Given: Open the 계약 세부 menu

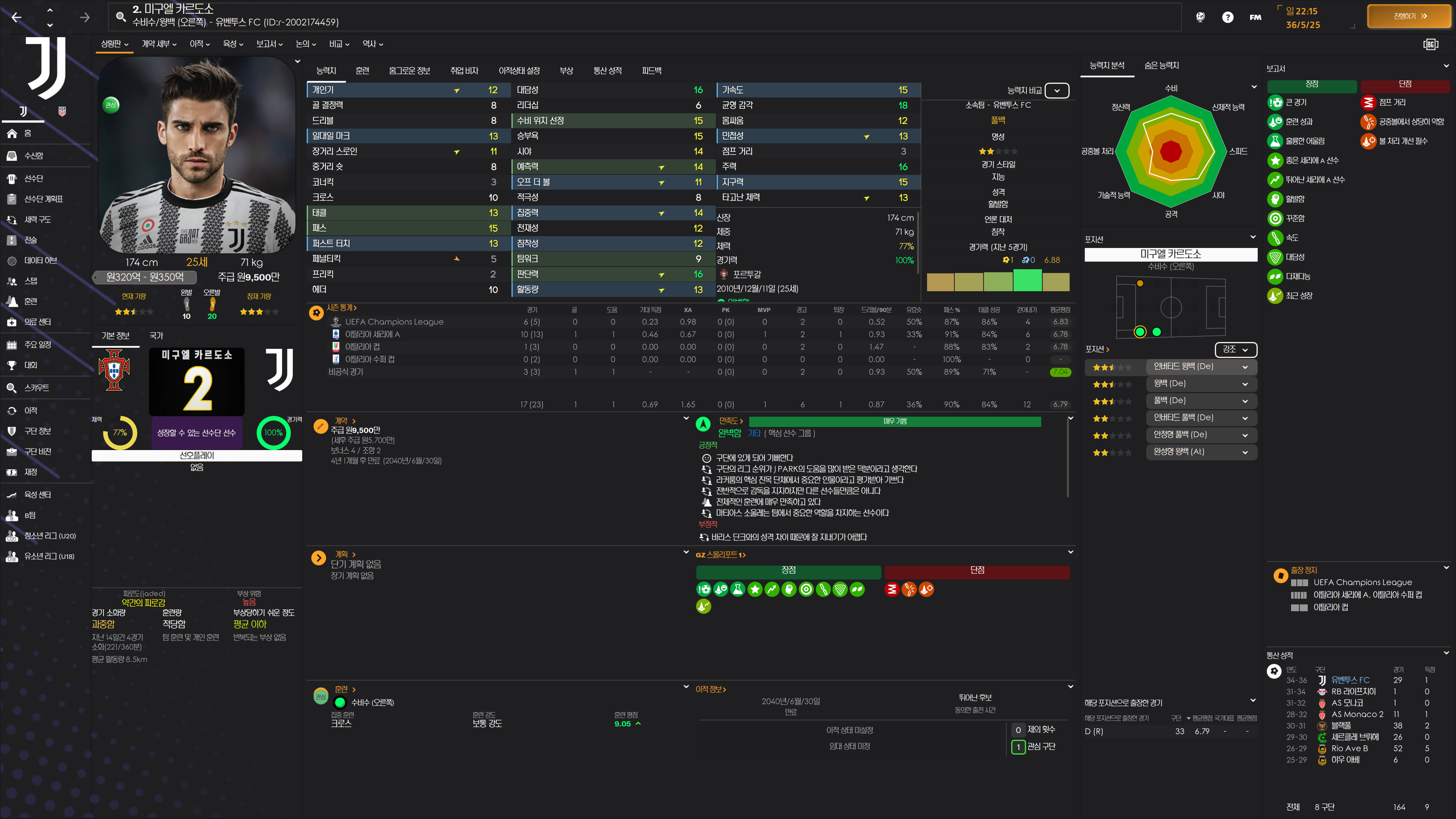Looking at the screenshot, I should 159,44.
